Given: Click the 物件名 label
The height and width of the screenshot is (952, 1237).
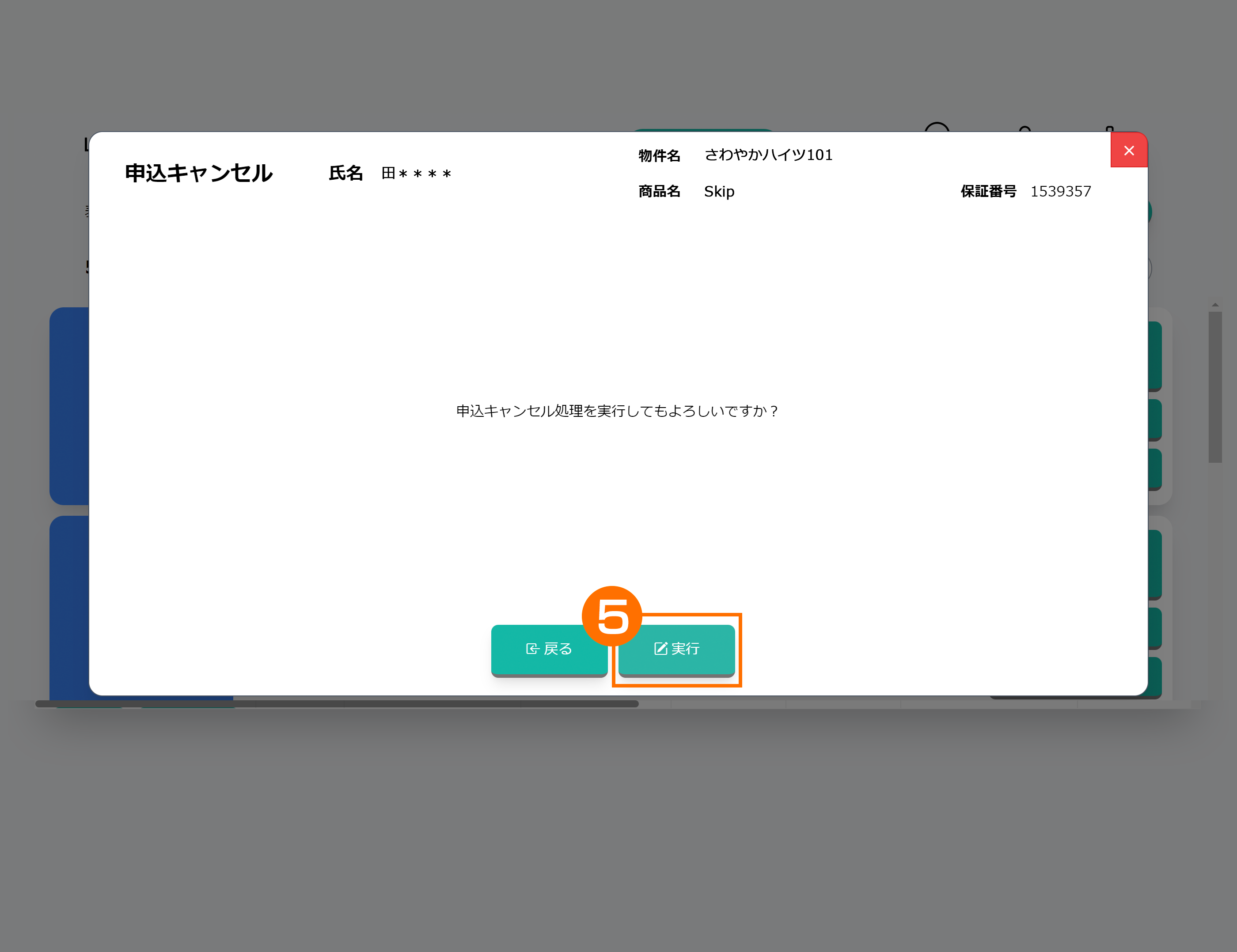Looking at the screenshot, I should pos(659,155).
